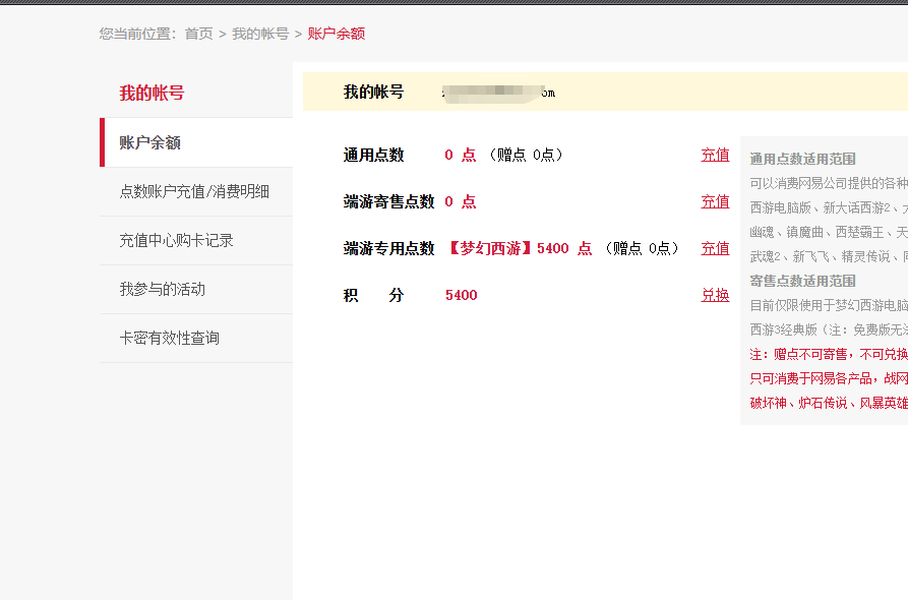Open 我的帐号 breadcrumb link
The width and height of the screenshot is (908, 600).
click(x=260, y=34)
